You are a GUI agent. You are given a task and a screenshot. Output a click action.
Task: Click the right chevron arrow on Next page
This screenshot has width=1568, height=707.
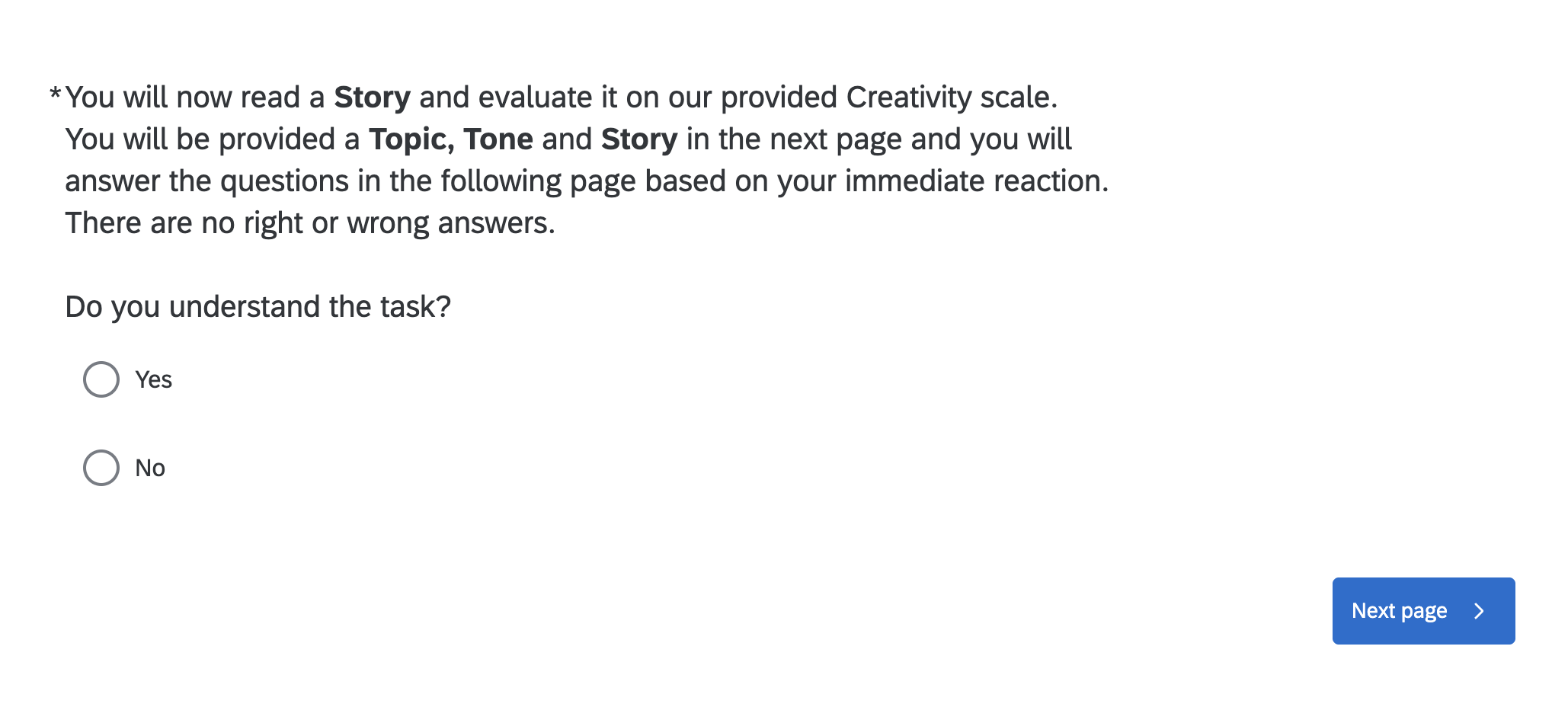coord(1479,611)
